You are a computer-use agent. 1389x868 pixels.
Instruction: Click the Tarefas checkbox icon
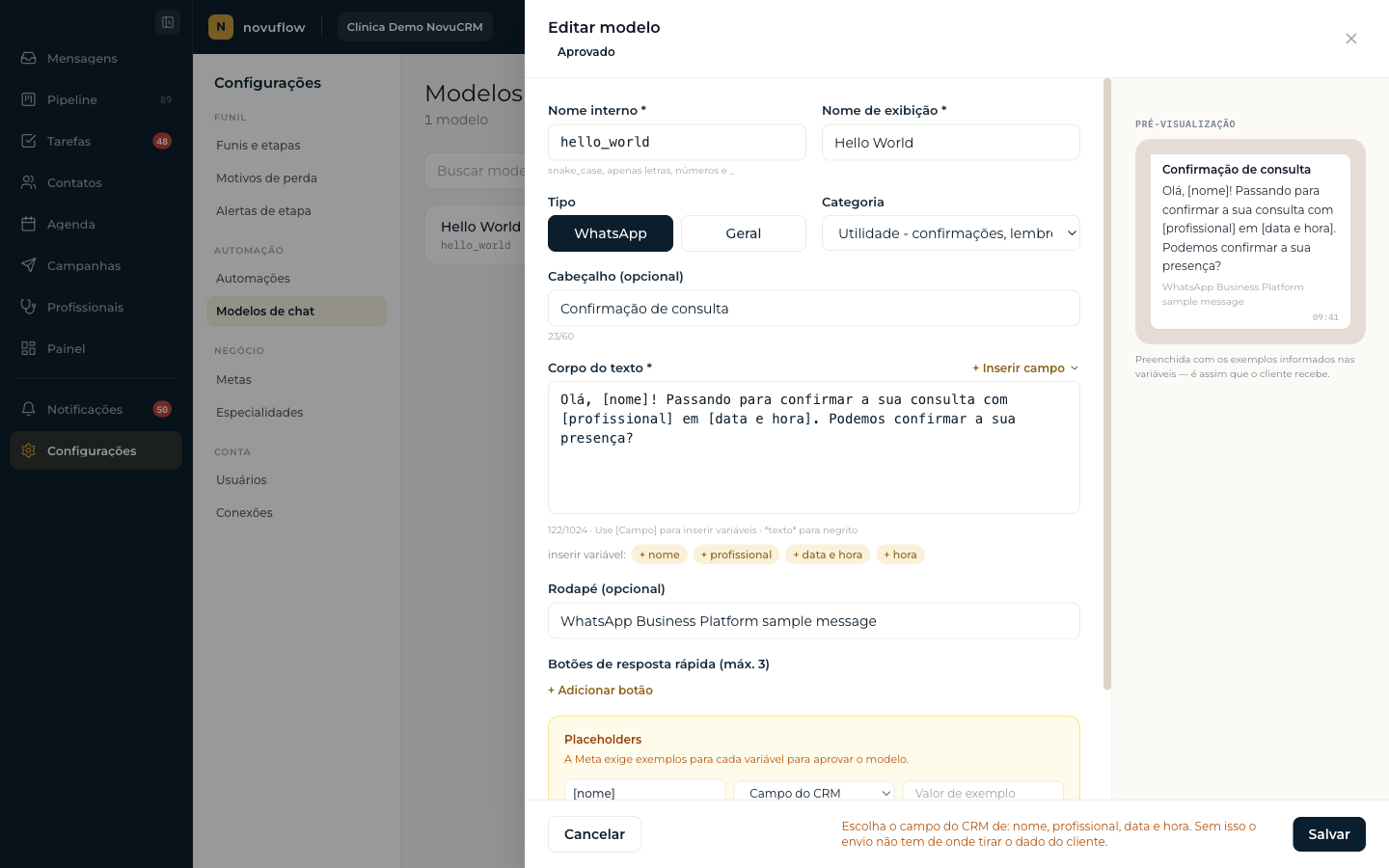coord(29,141)
